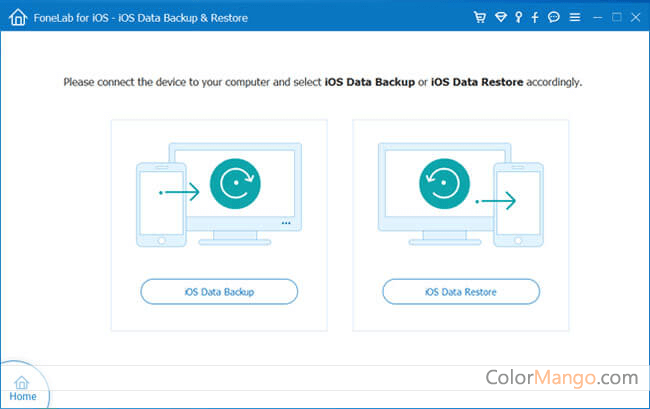Open the shopping cart purchase icon
Viewport: 650px width, 409px height.
coord(480,17)
